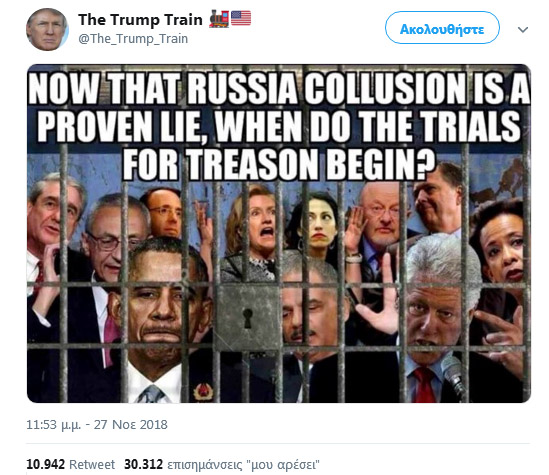549x475 pixels.
Task: Open The Trump Train profile avatar
Action: 47,29
